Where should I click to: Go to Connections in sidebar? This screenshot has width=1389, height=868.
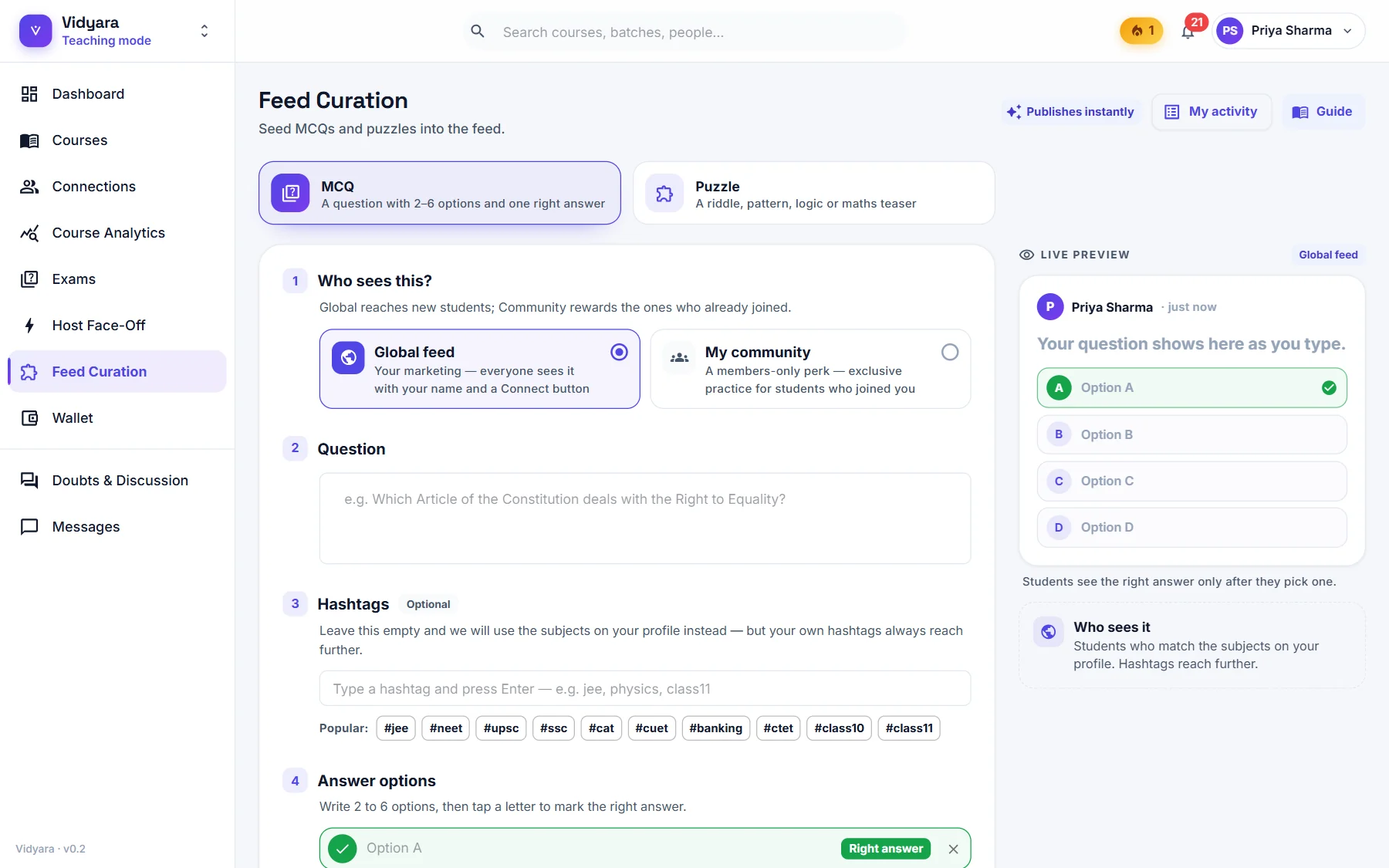click(x=117, y=187)
